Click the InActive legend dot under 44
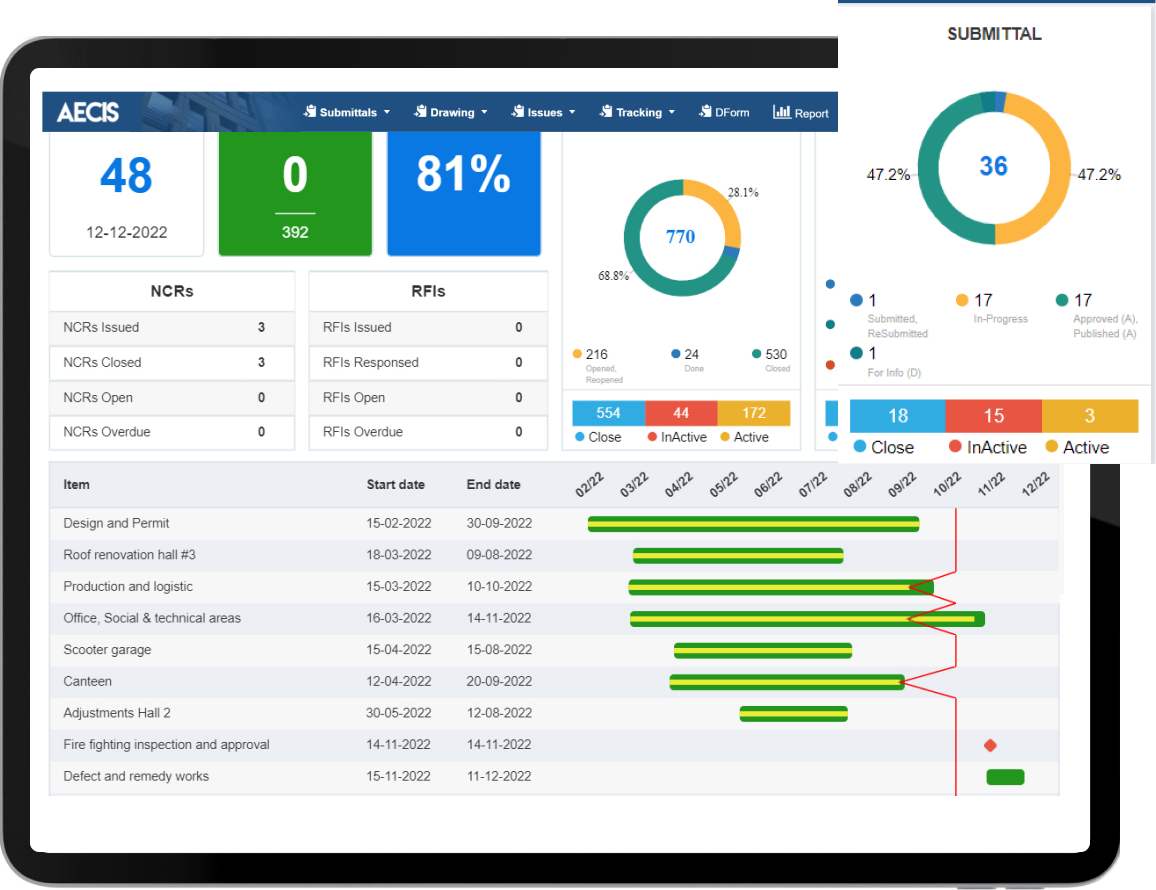Viewport: 1156px width, 890px height. [x=652, y=437]
